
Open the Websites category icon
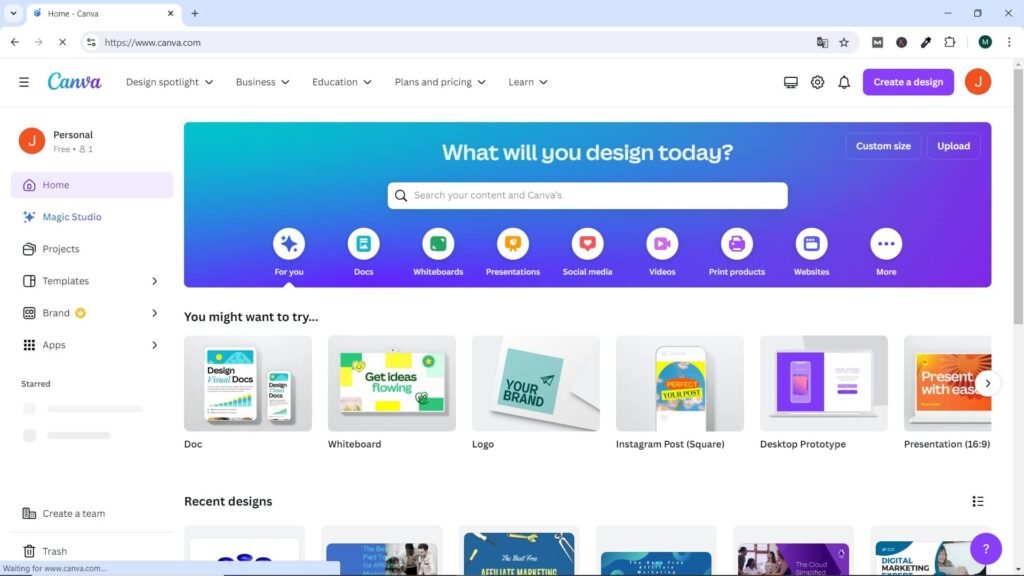[811, 244]
